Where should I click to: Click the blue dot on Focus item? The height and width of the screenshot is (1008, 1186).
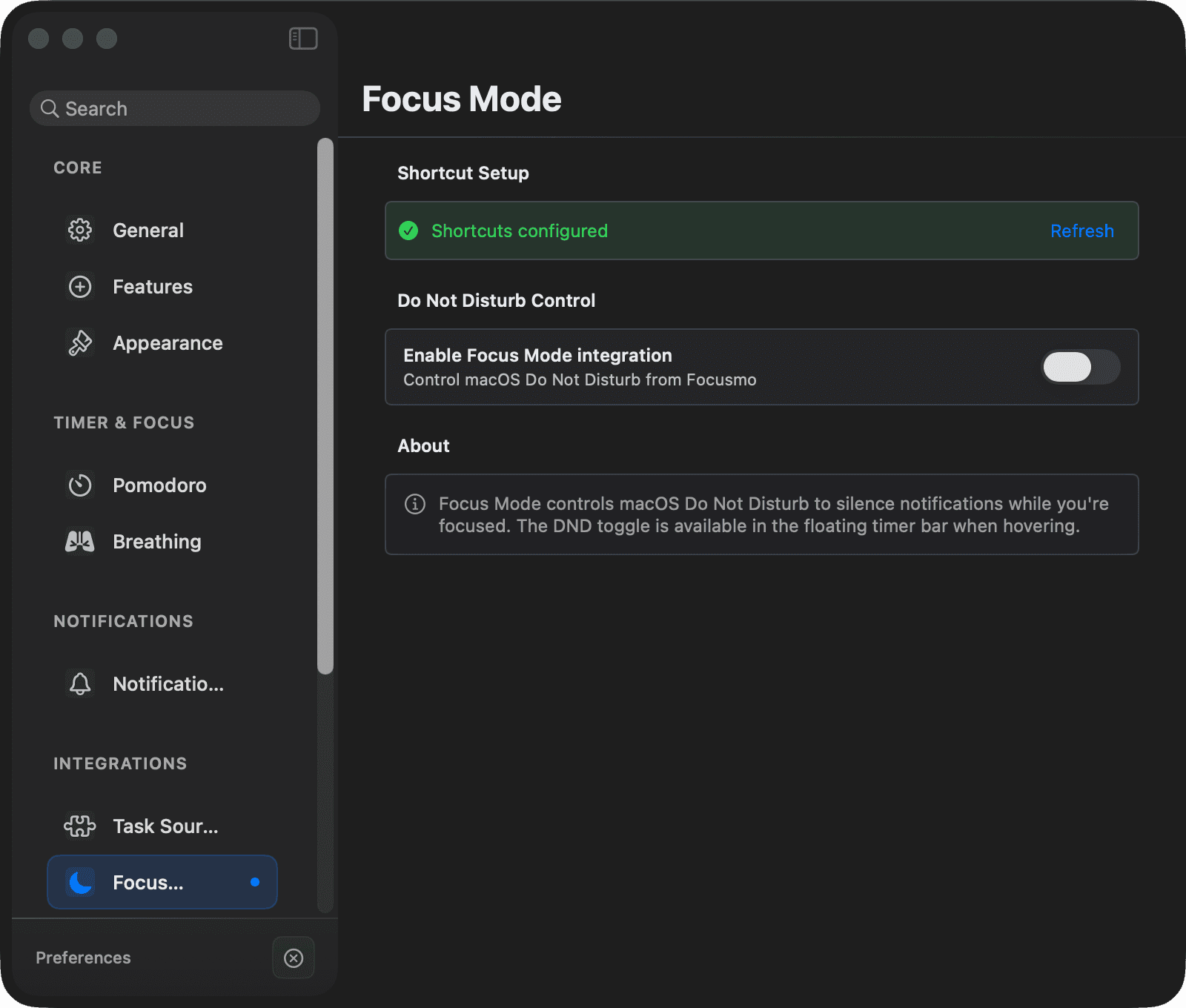click(x=255, y=882)
